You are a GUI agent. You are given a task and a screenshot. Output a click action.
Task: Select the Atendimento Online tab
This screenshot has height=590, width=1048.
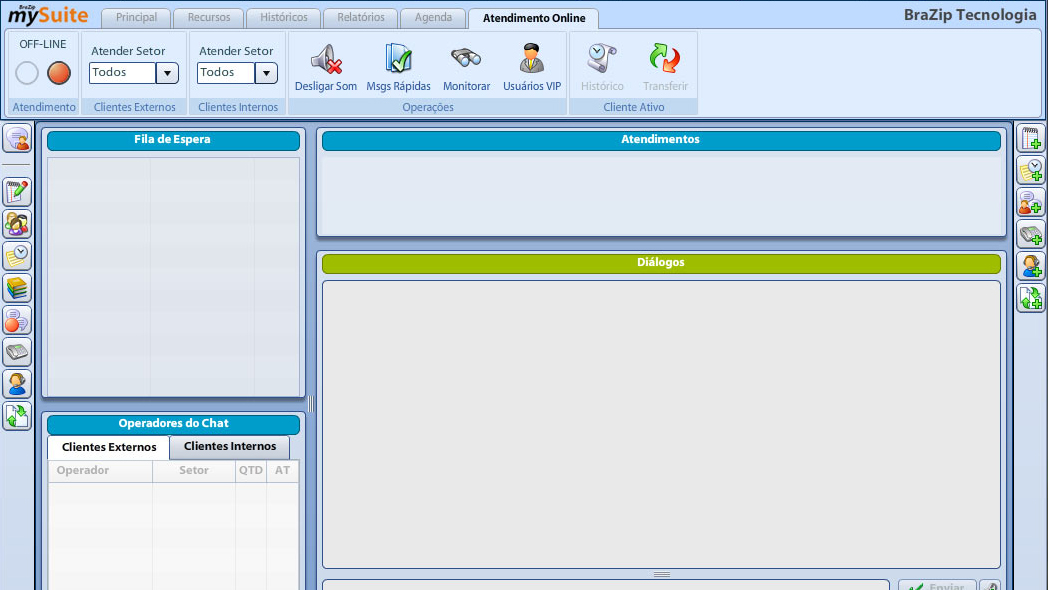pos(534,18)
